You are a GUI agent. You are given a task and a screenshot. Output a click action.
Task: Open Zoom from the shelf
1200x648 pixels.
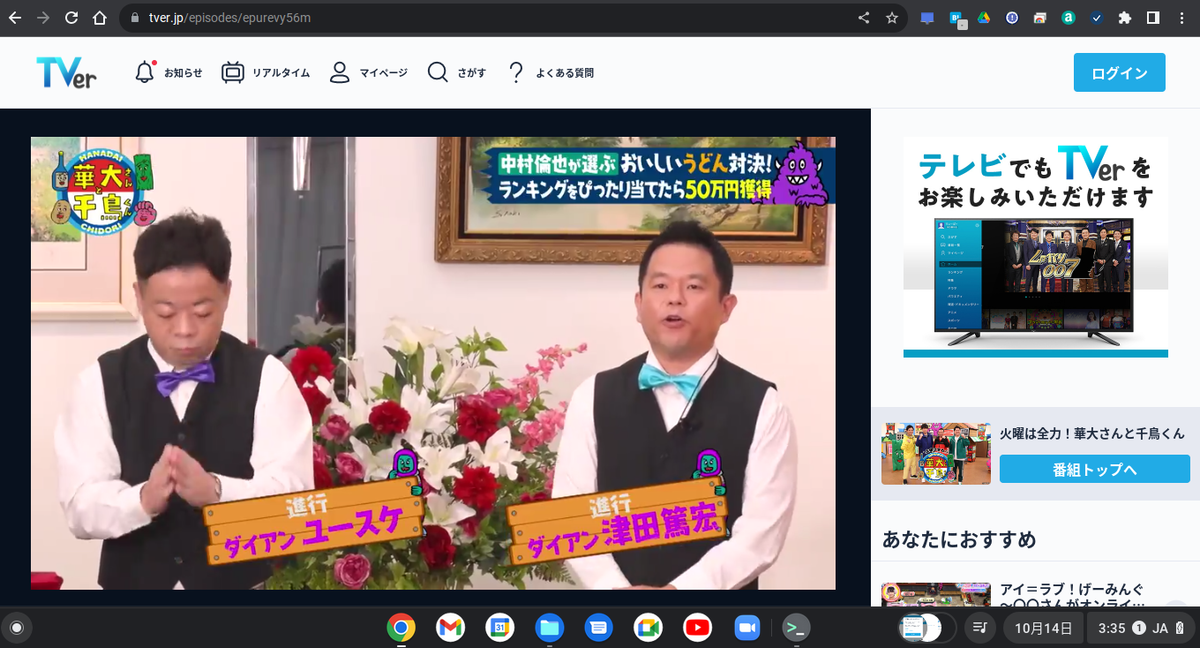[x=746, y=628]
